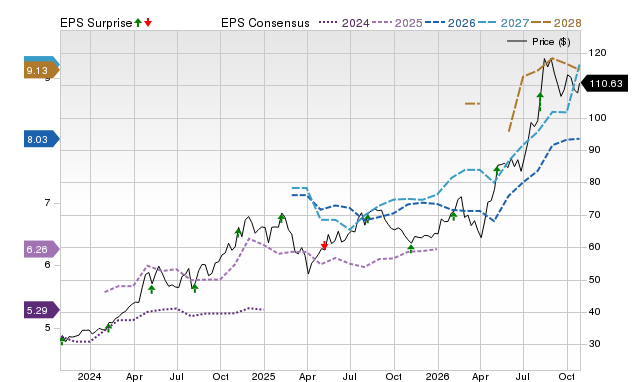
Task: Click the 90 price axis label
Action: 595,150
